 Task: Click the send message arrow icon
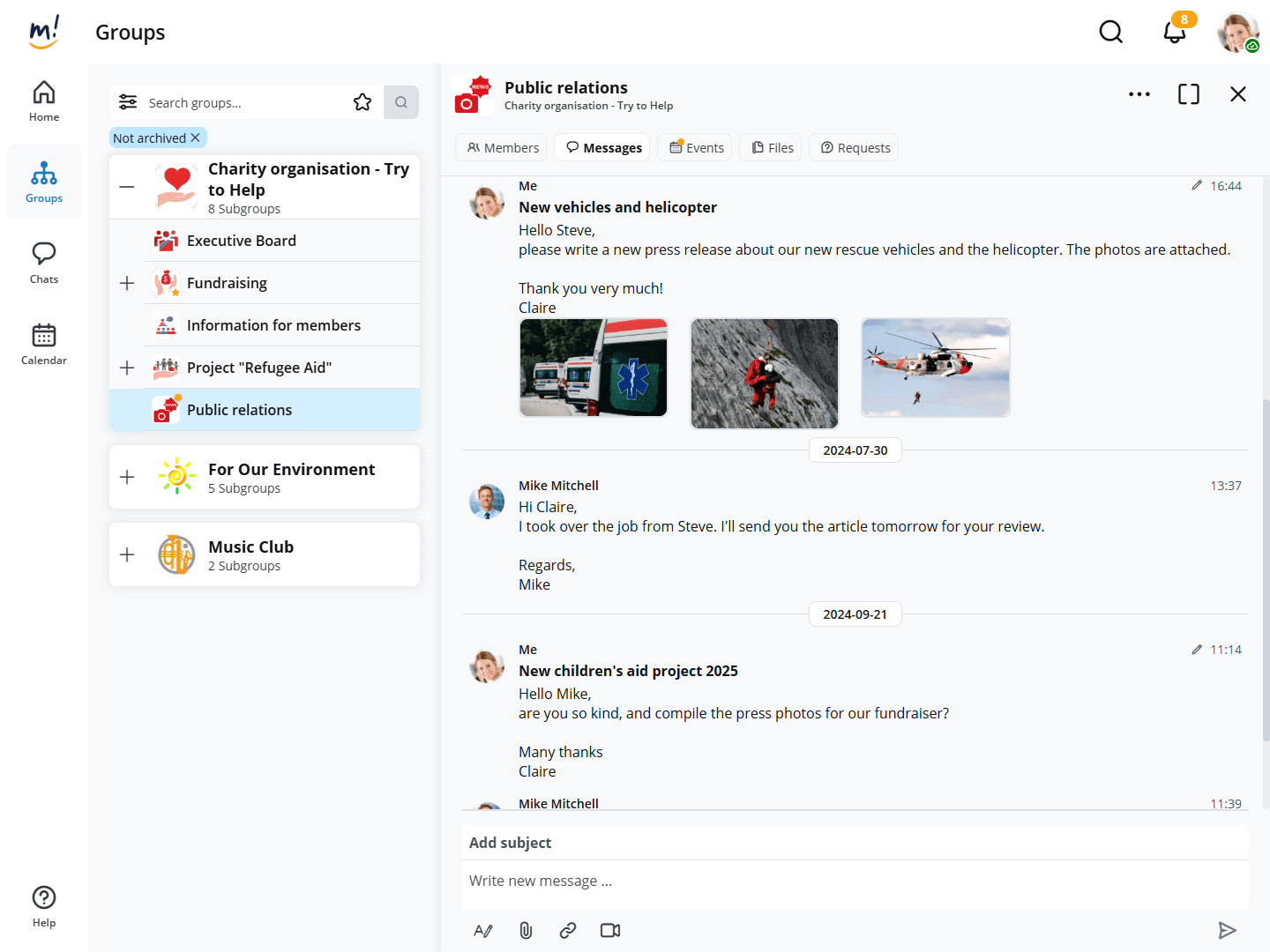pyautogui.click(x=1227, y=930)
